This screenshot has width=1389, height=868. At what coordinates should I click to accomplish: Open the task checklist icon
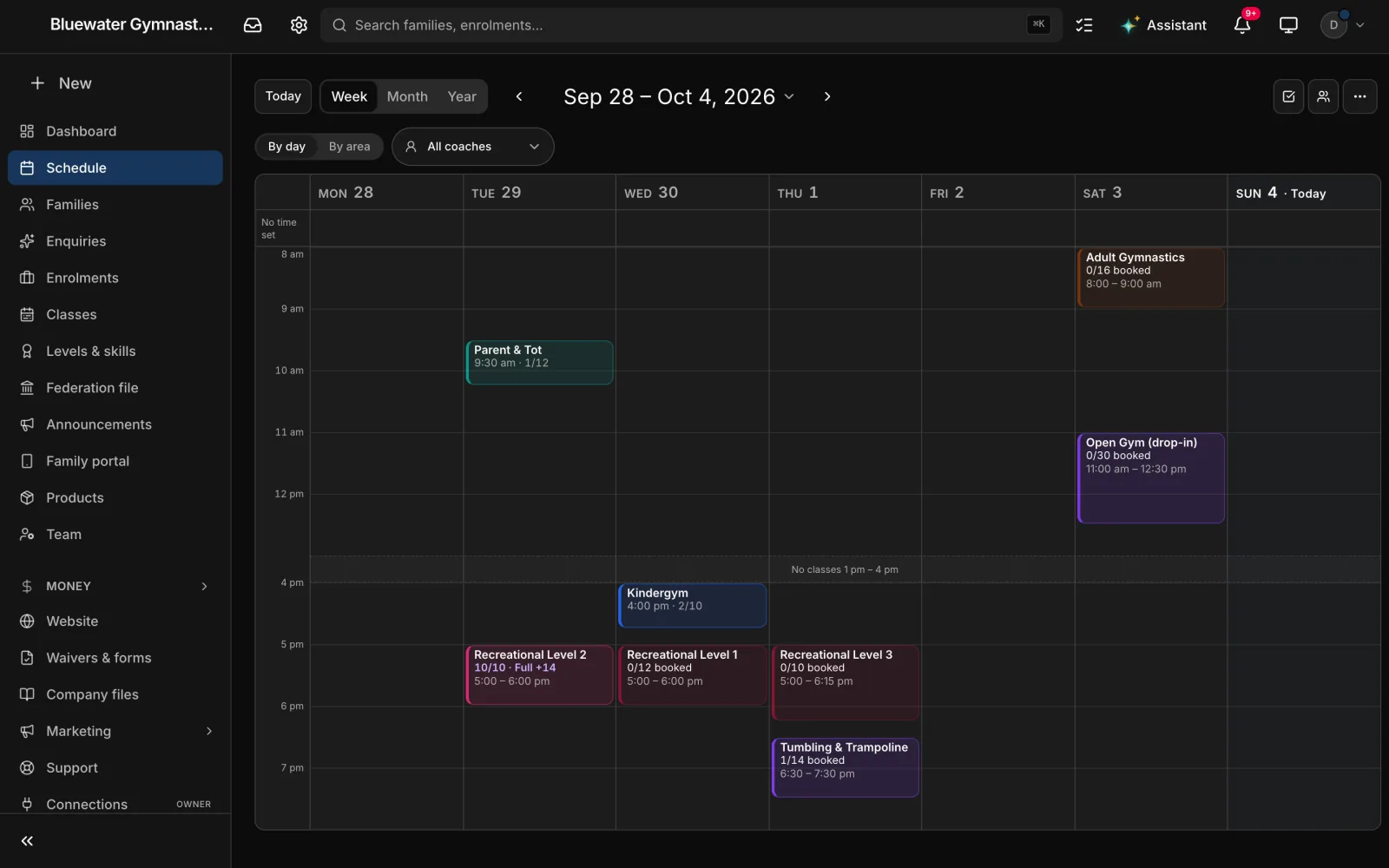1084,25
